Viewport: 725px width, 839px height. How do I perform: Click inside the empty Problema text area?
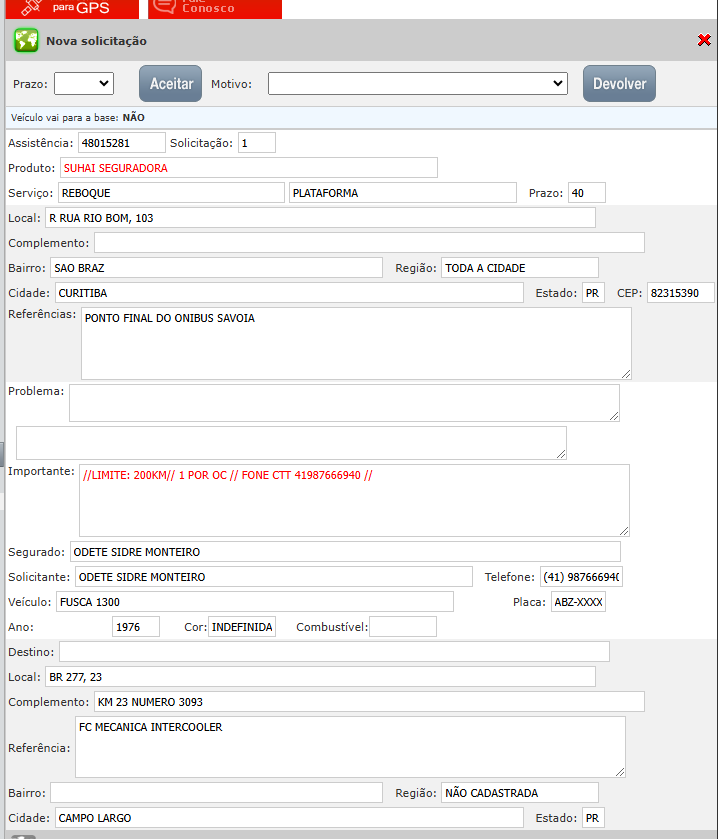tap(343, 403)
